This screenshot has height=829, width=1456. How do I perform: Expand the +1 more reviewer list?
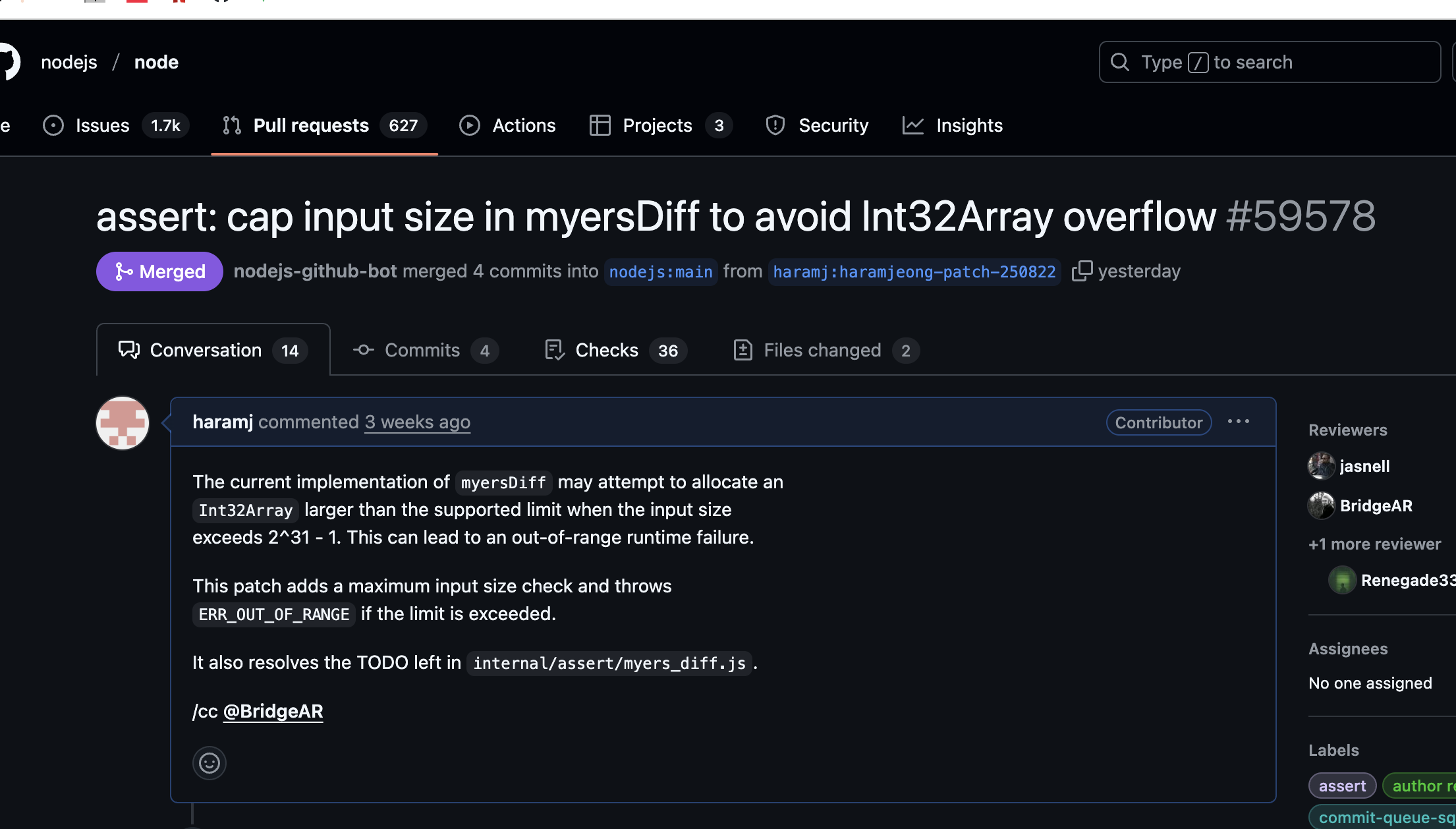tap(1374, 544)
